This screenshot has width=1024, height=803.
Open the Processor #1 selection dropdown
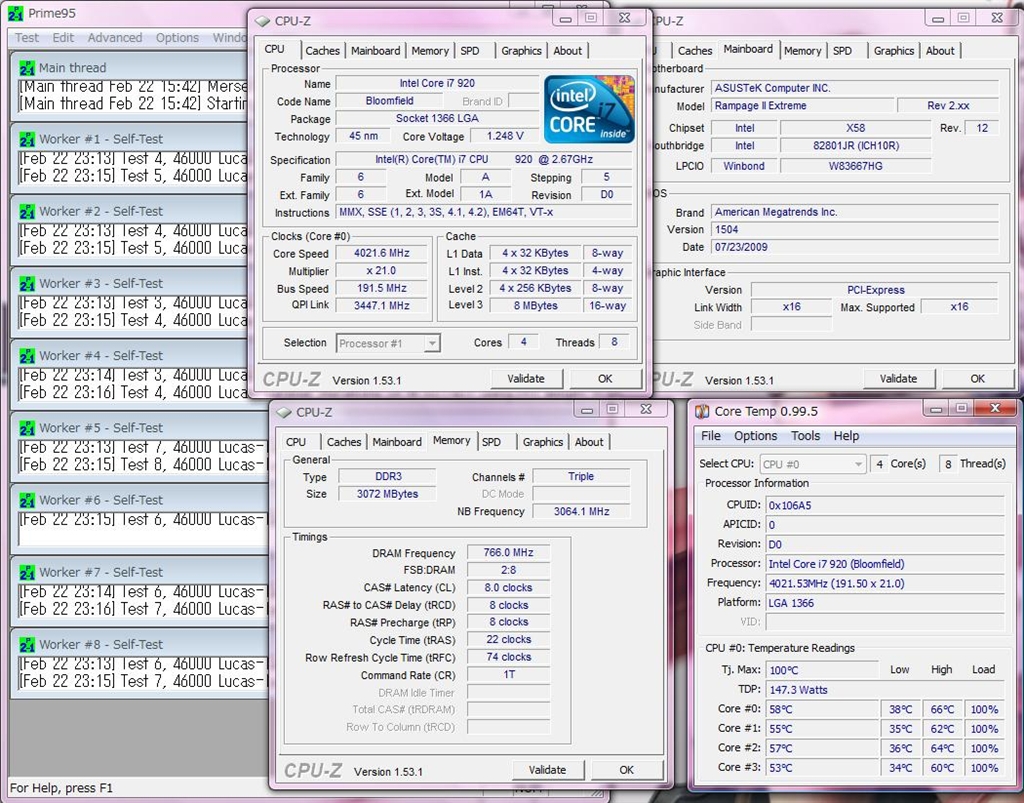[432, 343]
